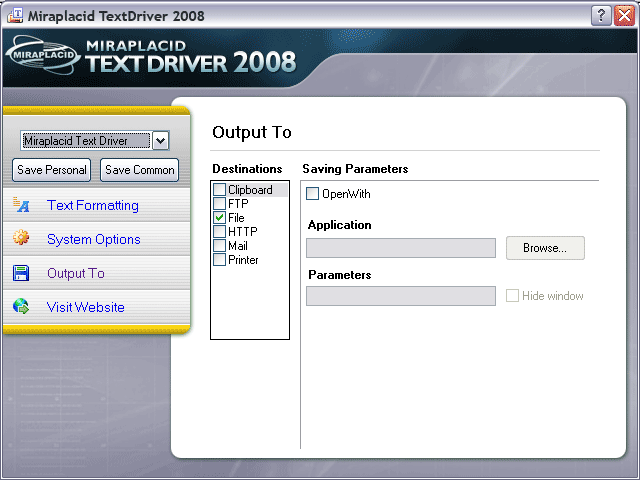
Task: Click the Miraplacid logo in banner
Action: [43, 55]
